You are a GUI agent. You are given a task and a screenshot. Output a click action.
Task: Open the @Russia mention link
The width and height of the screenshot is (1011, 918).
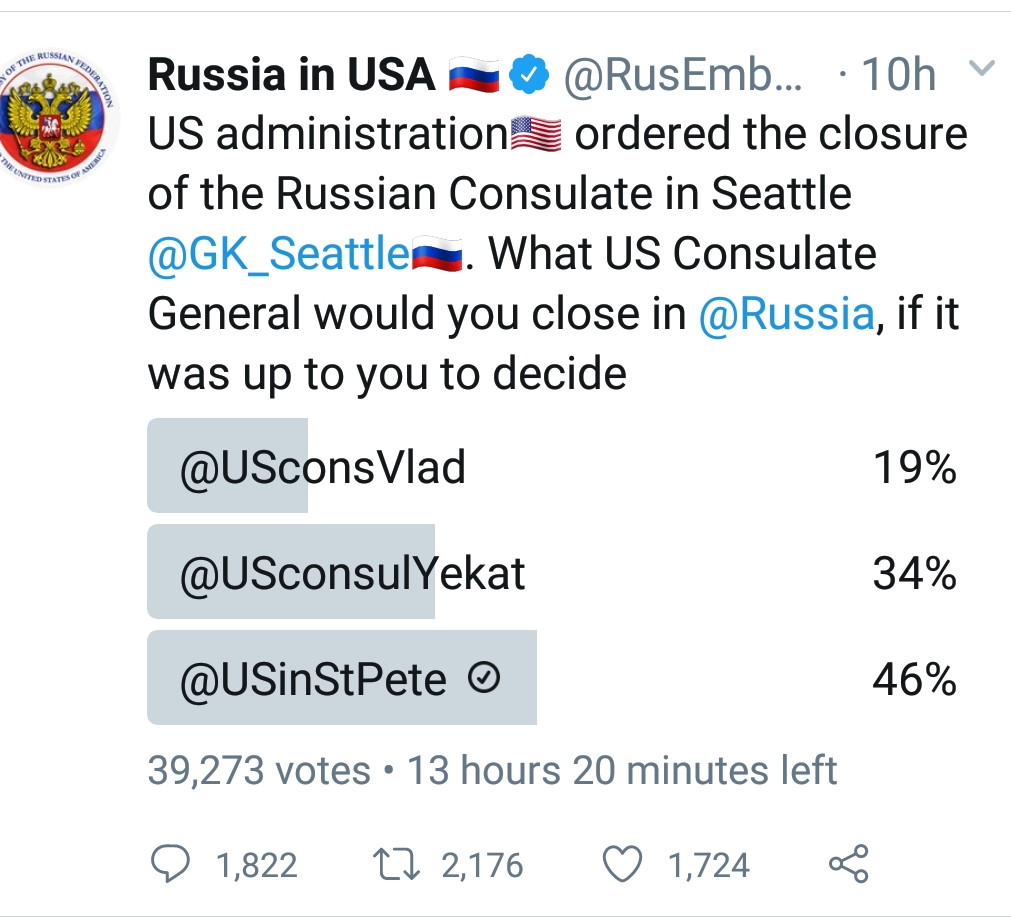tap(786, 314)
